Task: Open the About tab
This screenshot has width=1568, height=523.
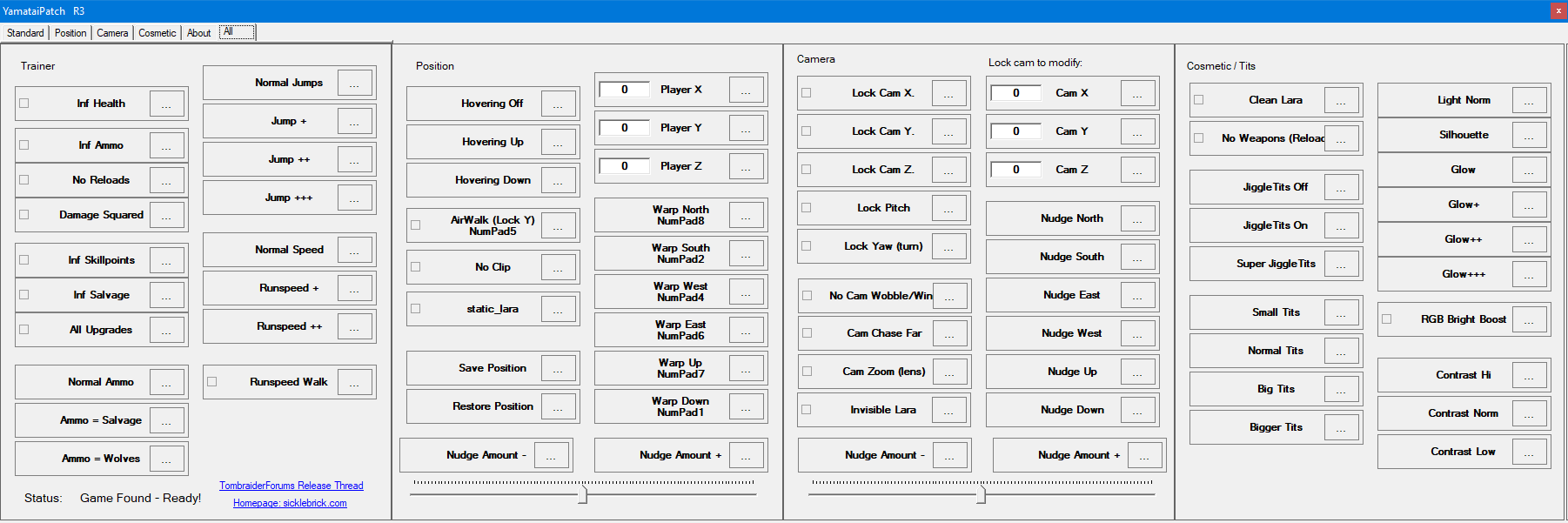Action: pyautogui.click(x=199, y=33)
